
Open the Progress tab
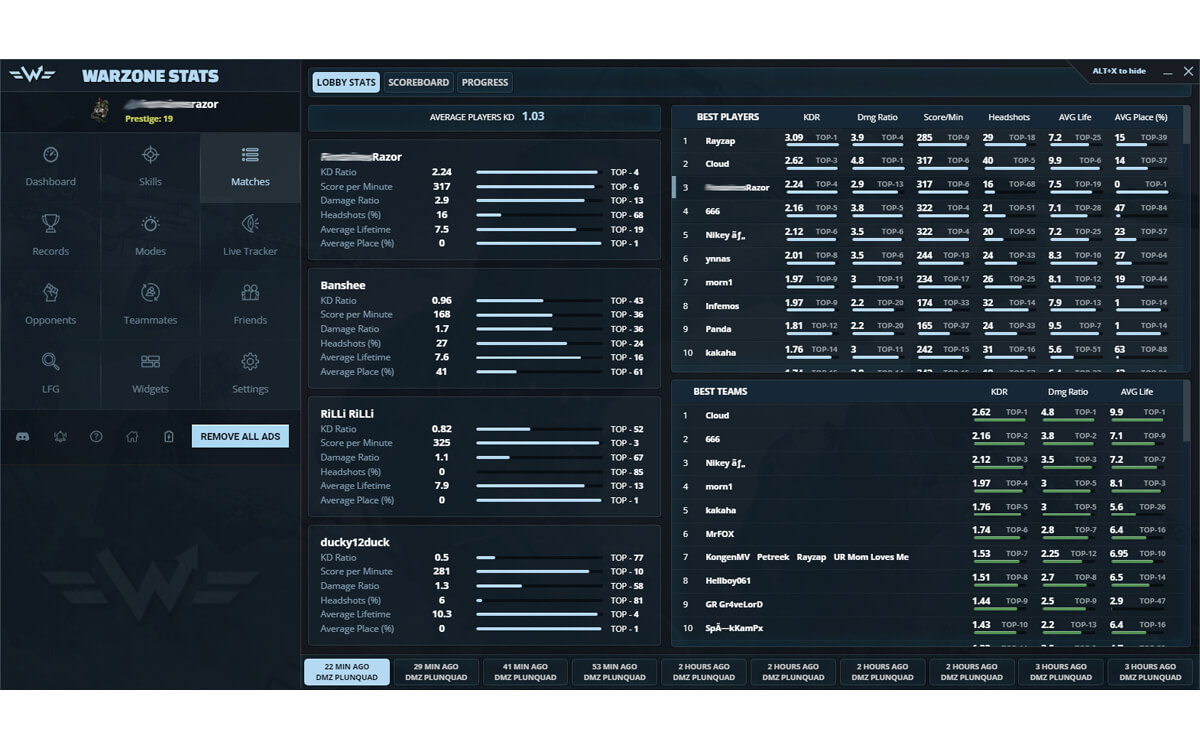[485, 82]
